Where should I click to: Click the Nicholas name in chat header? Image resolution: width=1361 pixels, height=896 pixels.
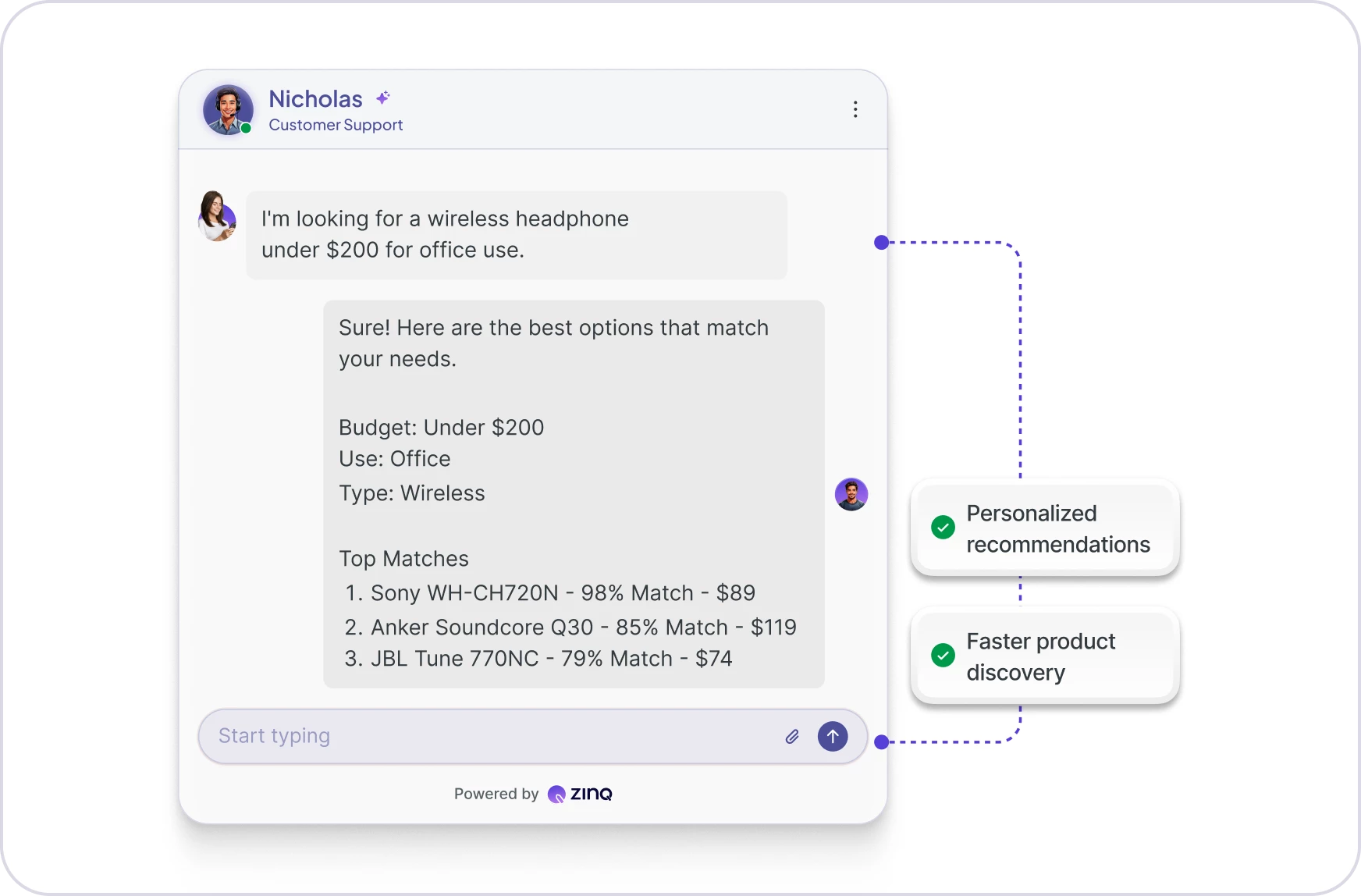coord(315,99)
